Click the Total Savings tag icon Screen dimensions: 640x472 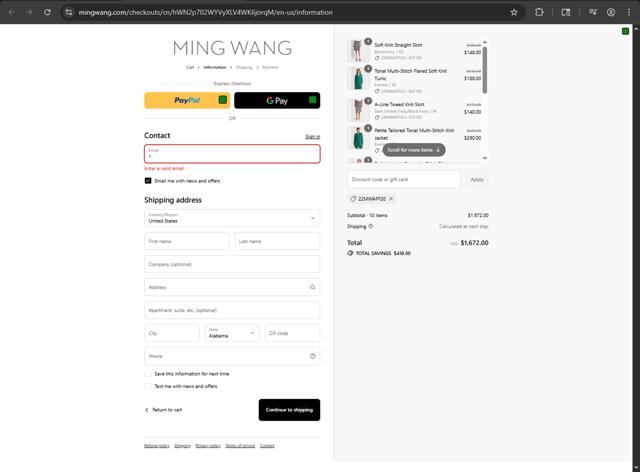[x=350, y=253]
